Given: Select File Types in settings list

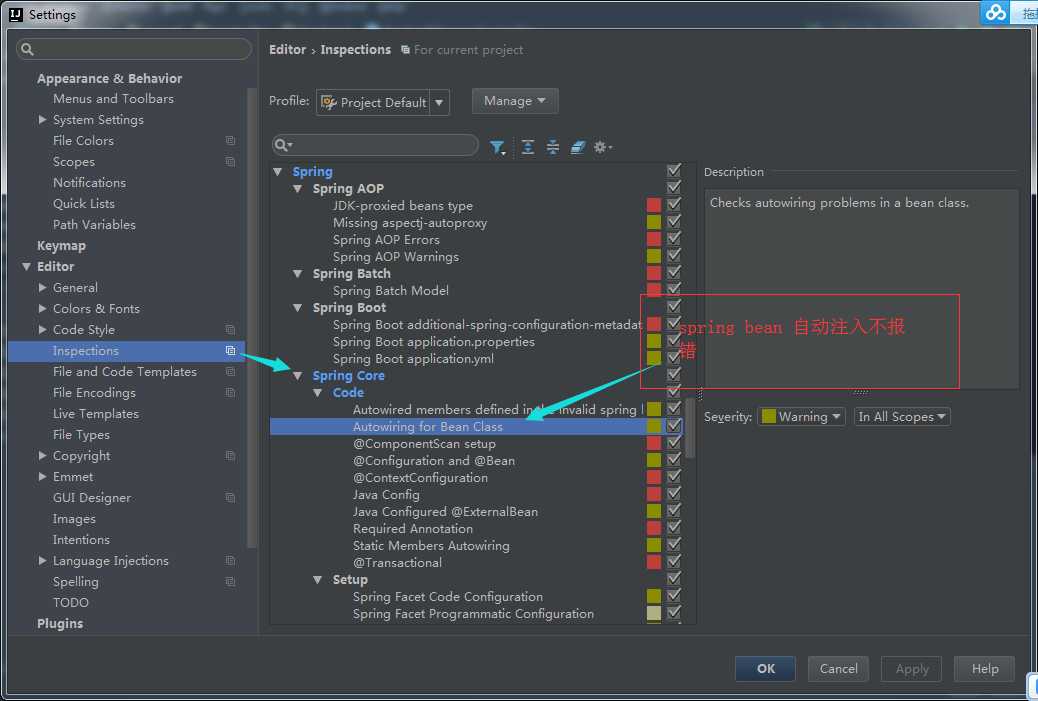Looking at the screenshot, I should click(x=81, y=435).
